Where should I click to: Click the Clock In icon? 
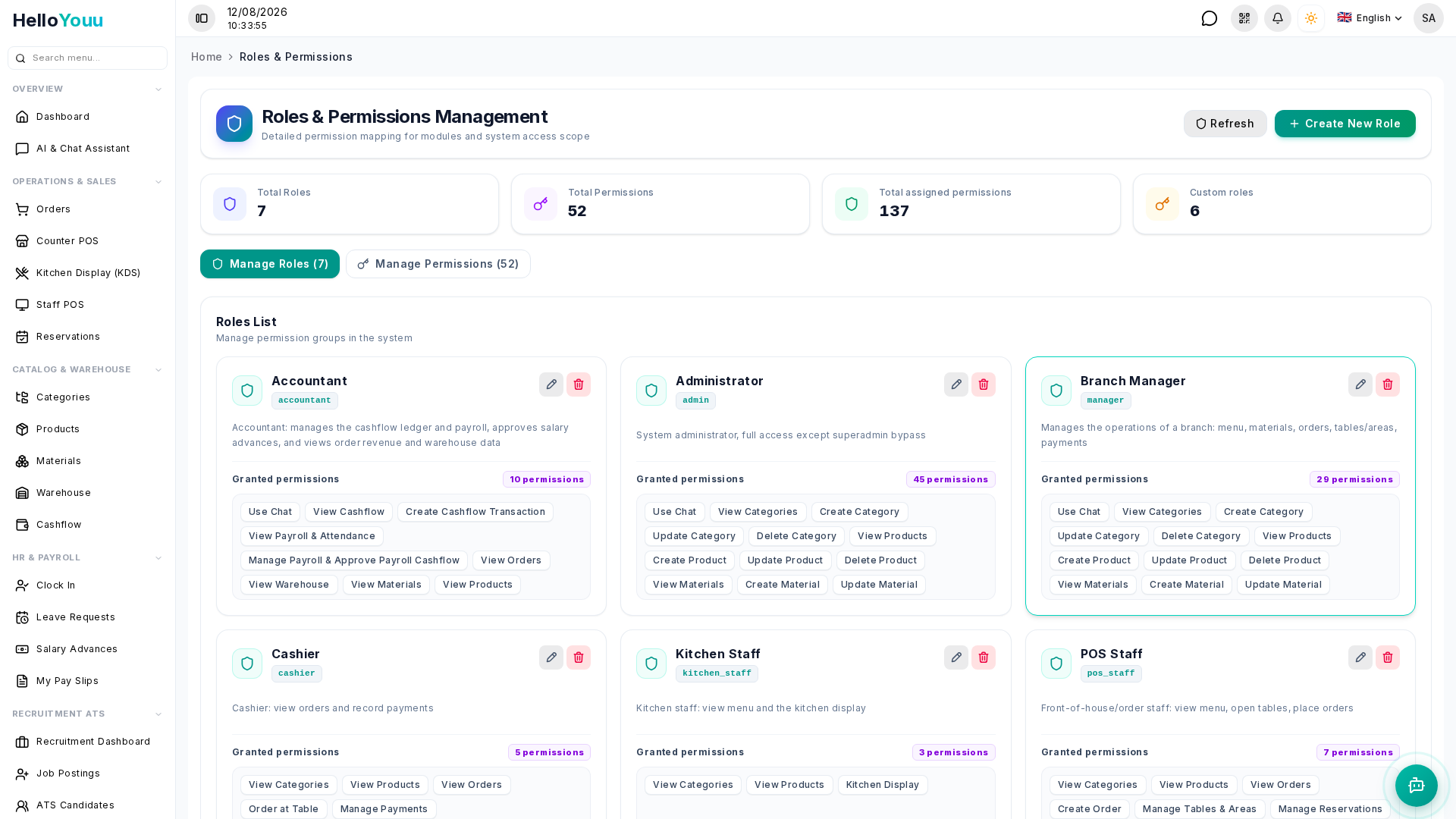[22, 585]
